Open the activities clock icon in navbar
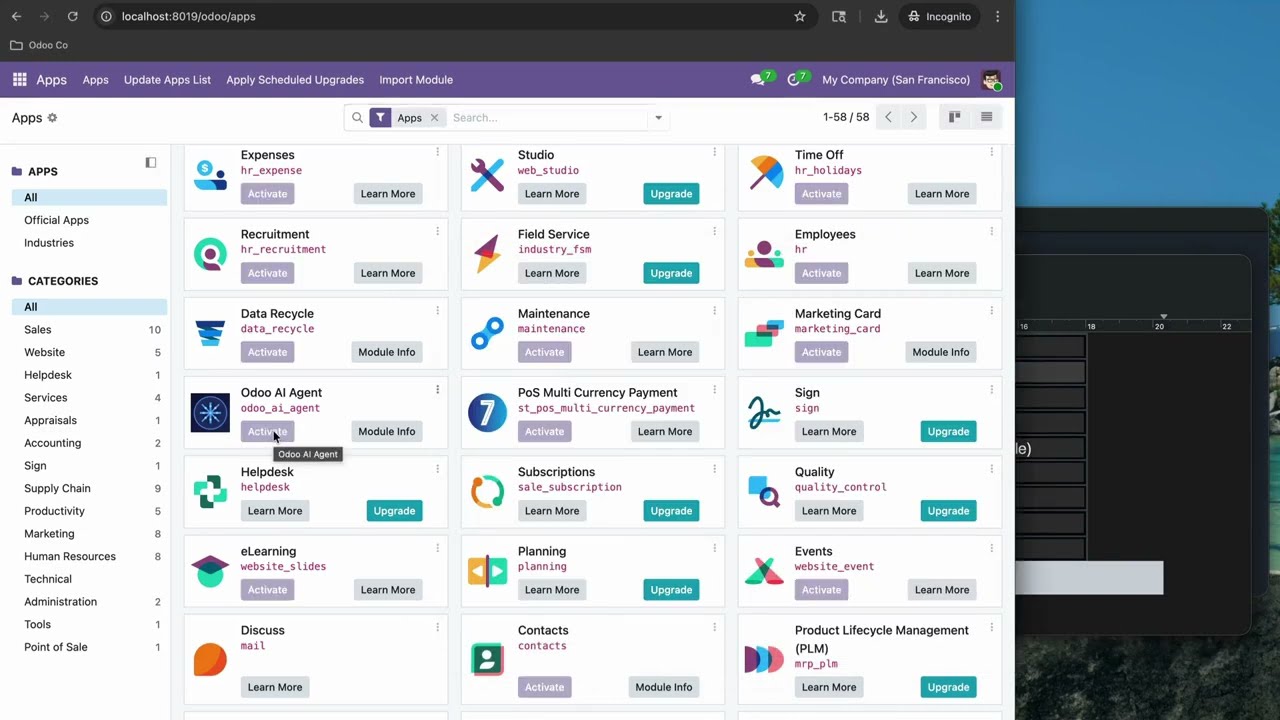The width and height of the screenshot is (1280, 720). [795, 80]
